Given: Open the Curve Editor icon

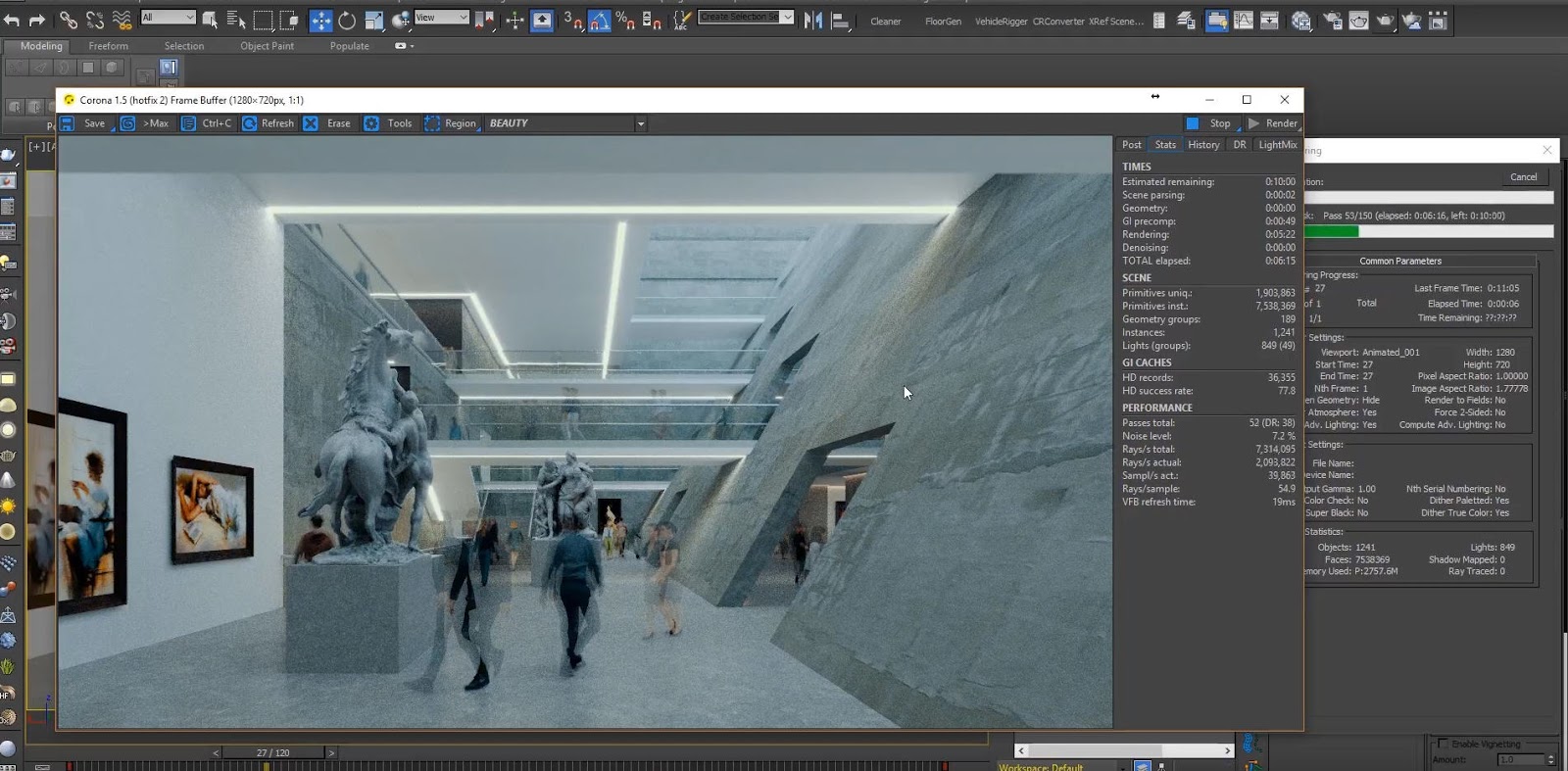Looking at the screenshot, I should pyautogui.click(x=1243, y=21).
